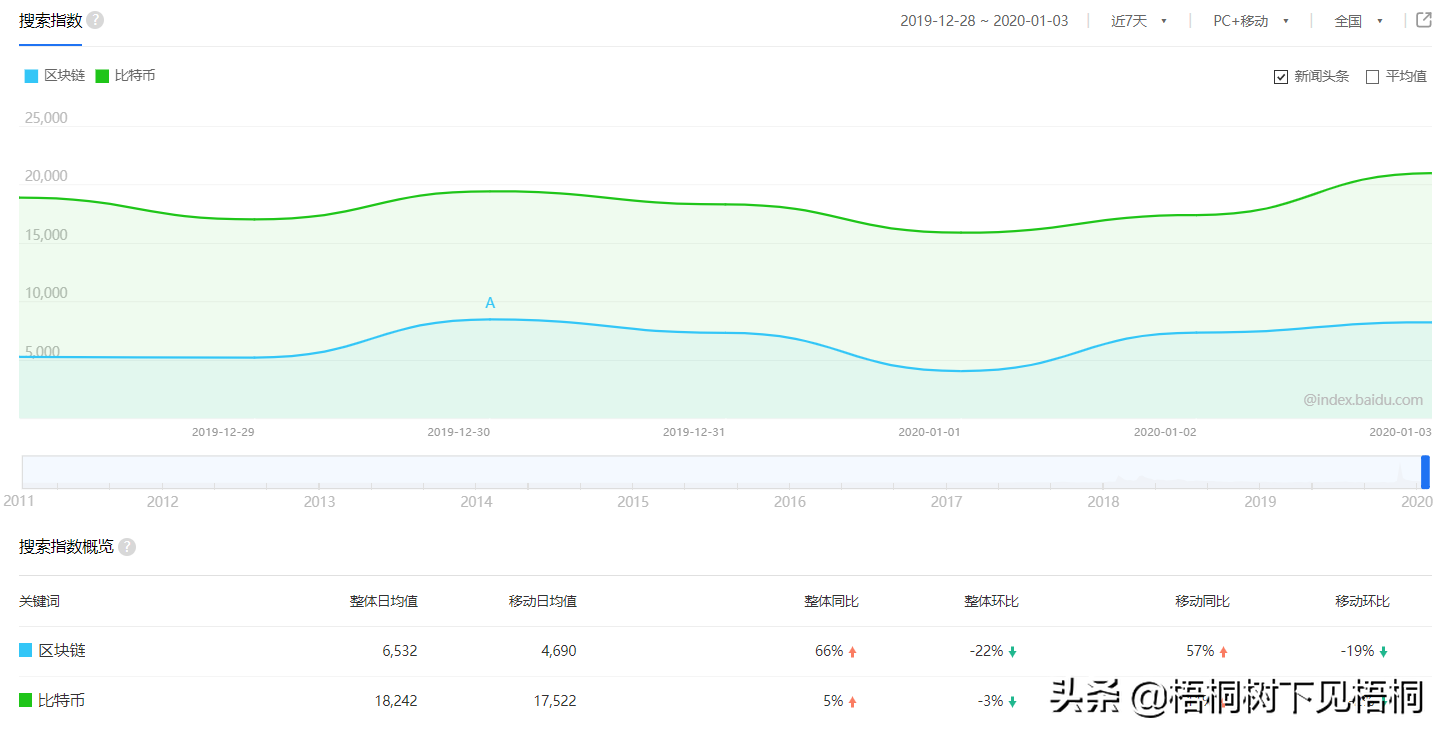Click the 2019-12-30 date label on x-axis
The image size is (1446, 737).
459,433
